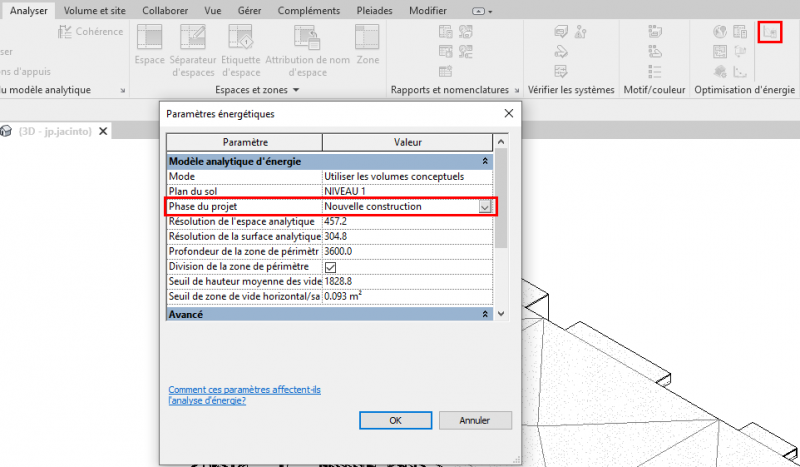Collapse the Avancé section
Viewport: 800px width, 467px height.
point(485,314)
